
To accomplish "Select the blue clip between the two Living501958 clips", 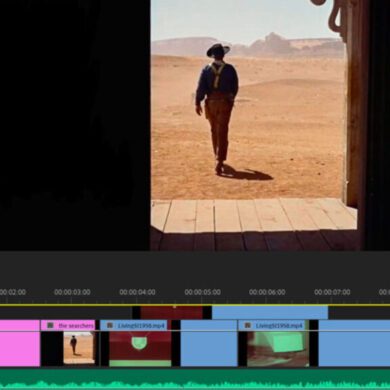I will pos(209,343).
